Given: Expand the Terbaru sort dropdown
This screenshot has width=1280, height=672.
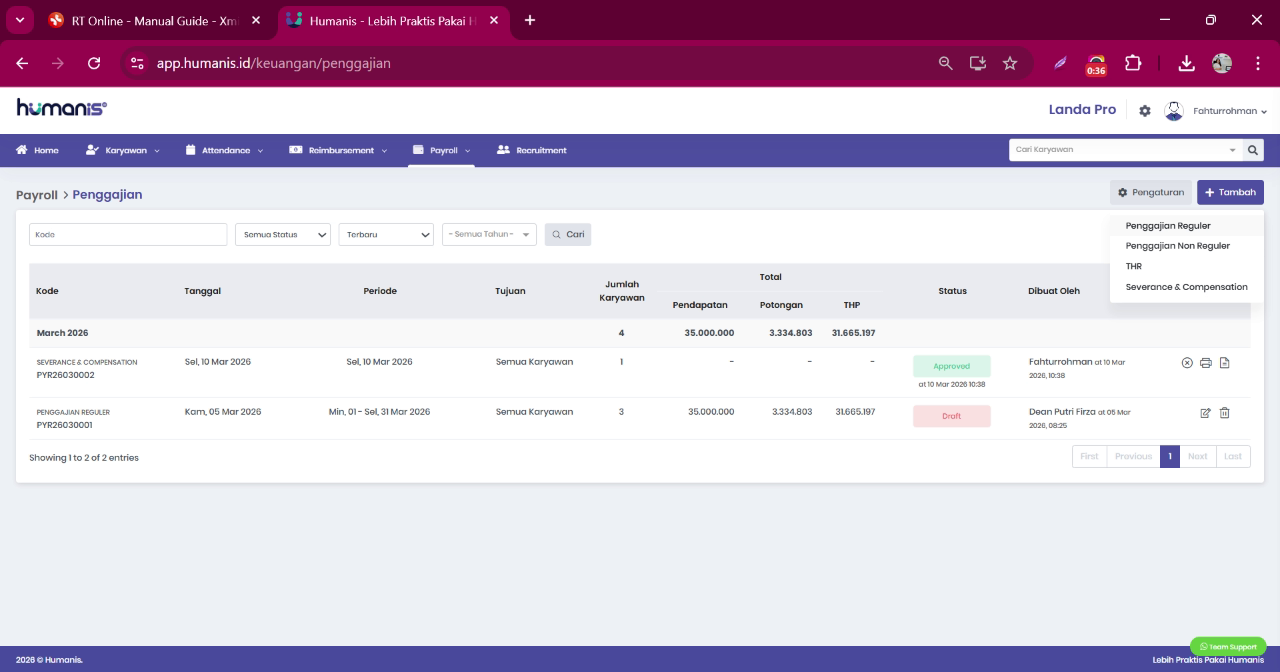Looking at the screenshot, I should pyautogui.click(x=386, y=234).
